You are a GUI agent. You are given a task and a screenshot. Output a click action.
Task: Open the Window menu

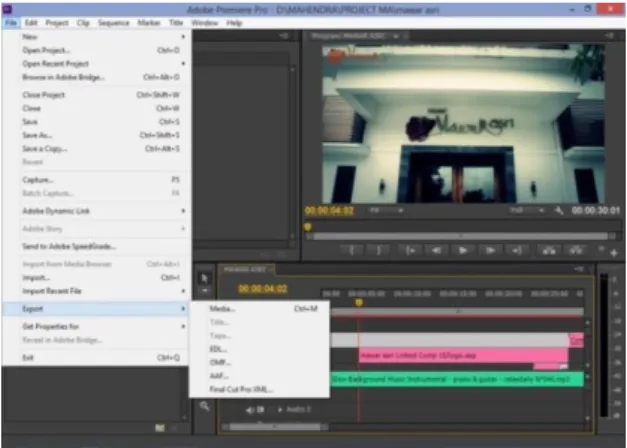coord(205,23)
